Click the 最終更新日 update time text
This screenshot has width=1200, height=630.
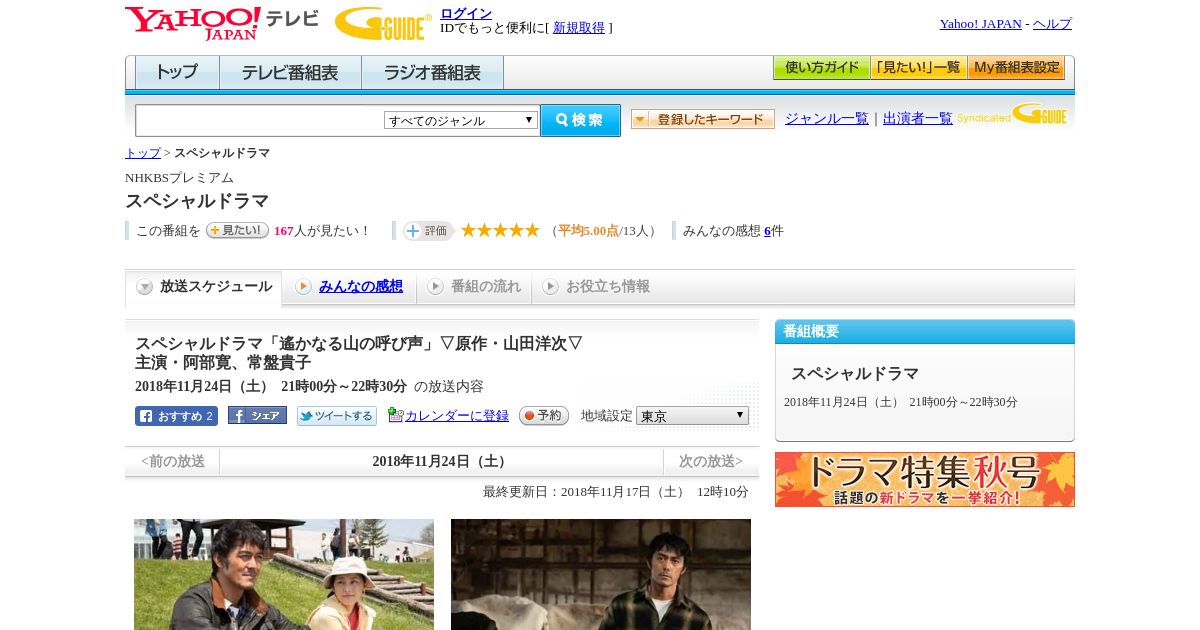[616, 492]
